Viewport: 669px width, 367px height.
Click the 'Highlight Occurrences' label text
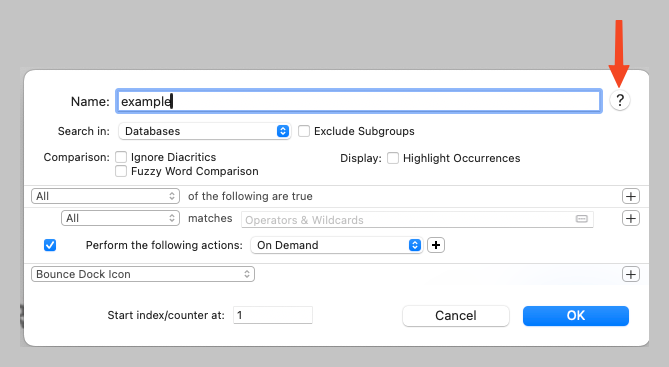point(462,158)
